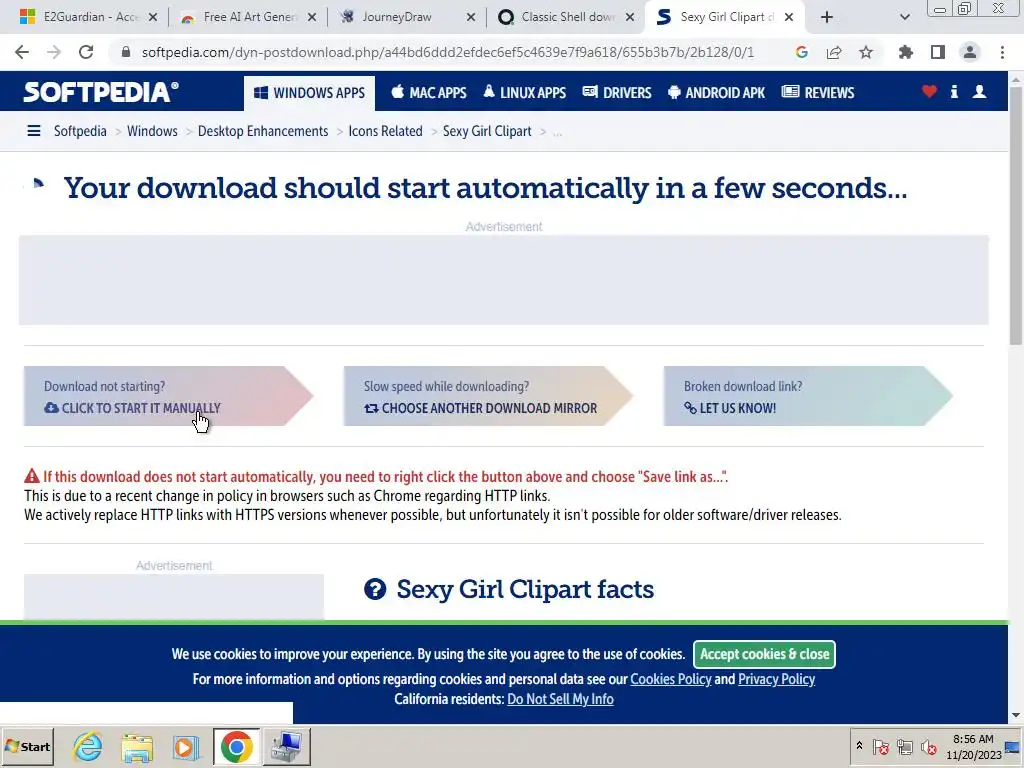Launch Internet Explorer from taskbar
This screenshot has height=768, width=1024.
(88, 746)
